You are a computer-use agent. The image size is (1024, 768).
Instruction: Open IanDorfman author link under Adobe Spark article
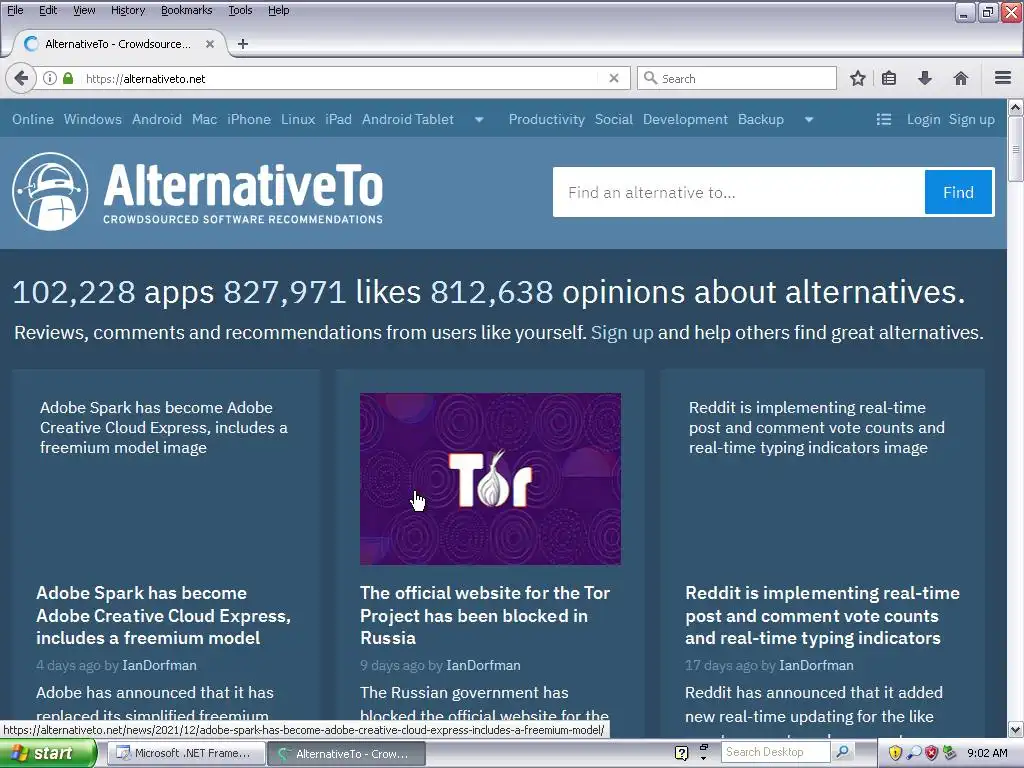(x=159, y=665)
